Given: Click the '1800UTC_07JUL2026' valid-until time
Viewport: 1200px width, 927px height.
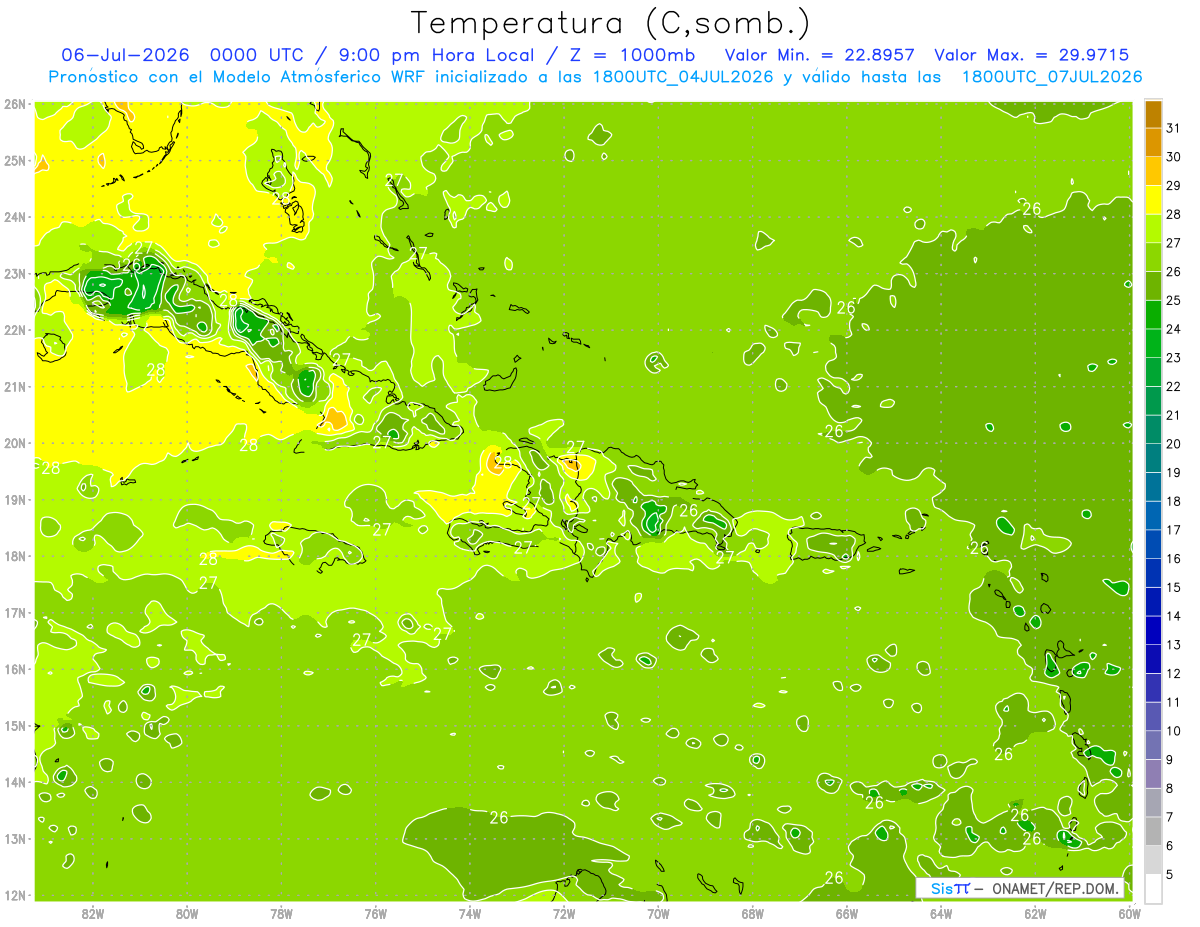Looking at the screenshot, I should [x=1051, y=77].
